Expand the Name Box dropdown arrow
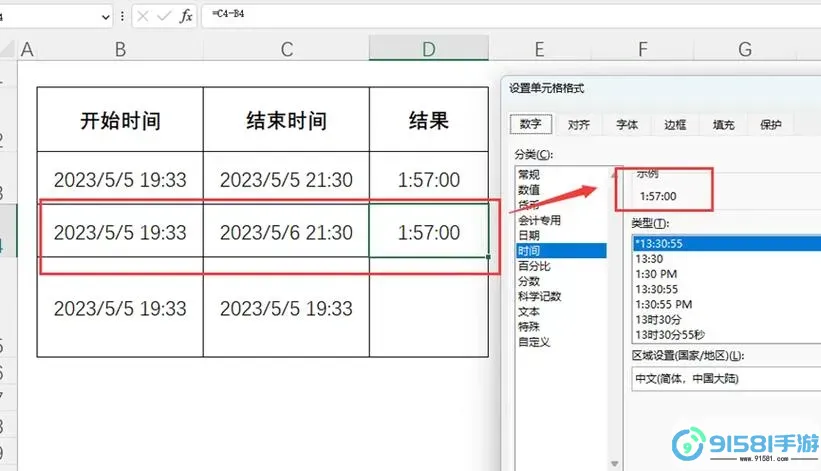This screenshot has height=471, width=821. (105, 17)
